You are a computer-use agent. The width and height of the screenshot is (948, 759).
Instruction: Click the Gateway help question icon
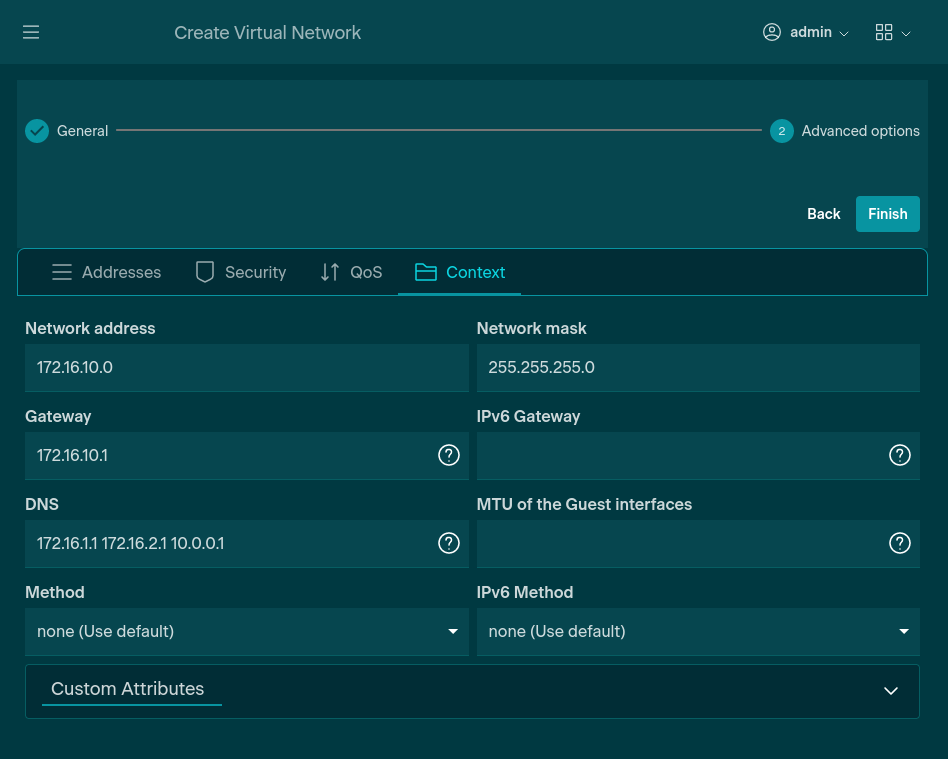pyautogui.click(x=449, y=456)
